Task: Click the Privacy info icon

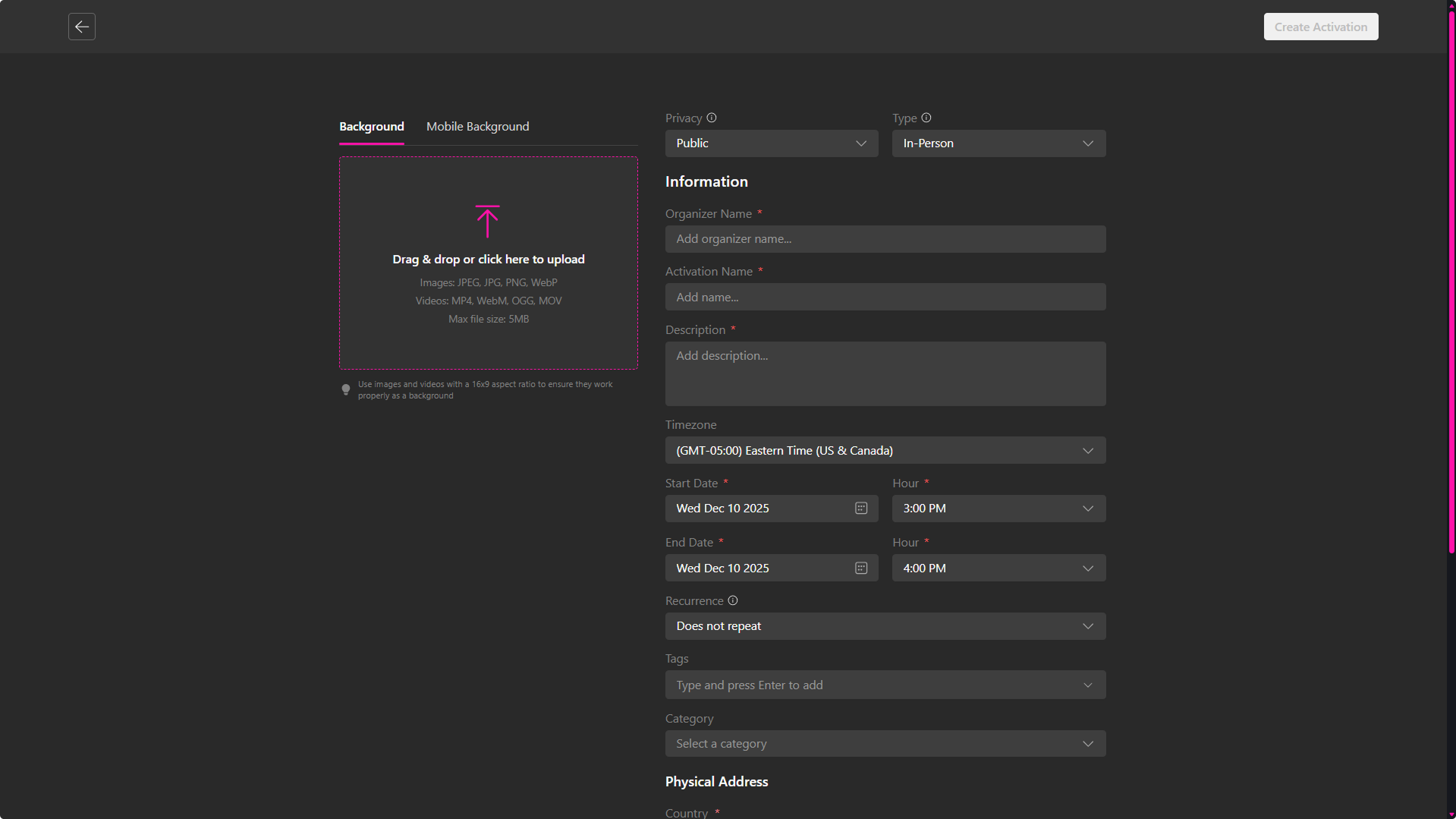Action: 712,118
